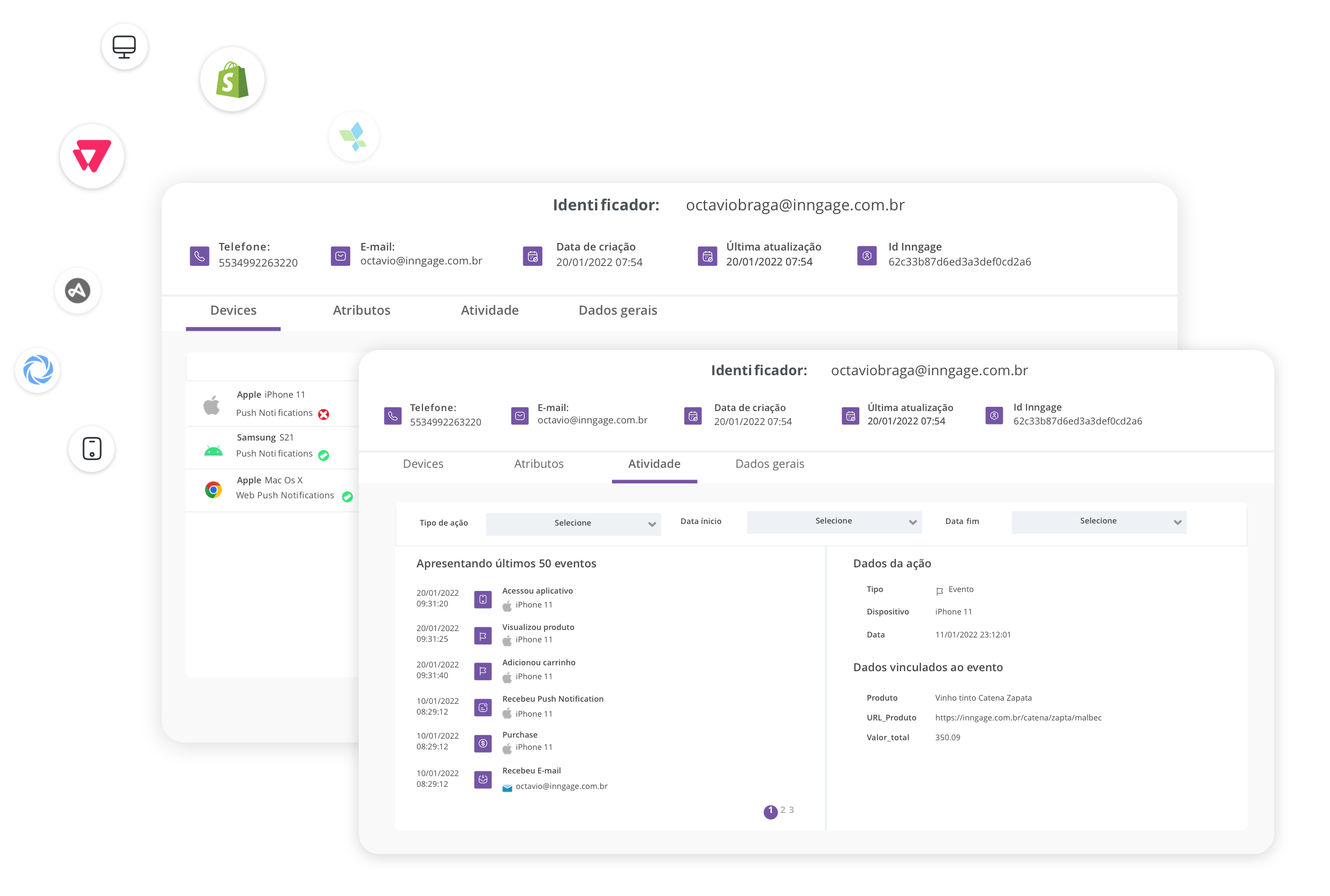Screen dimensions: 1330x896
Task: Click the mobile phone channel icon
Action: pyautogui.click(x=92, y=449)
